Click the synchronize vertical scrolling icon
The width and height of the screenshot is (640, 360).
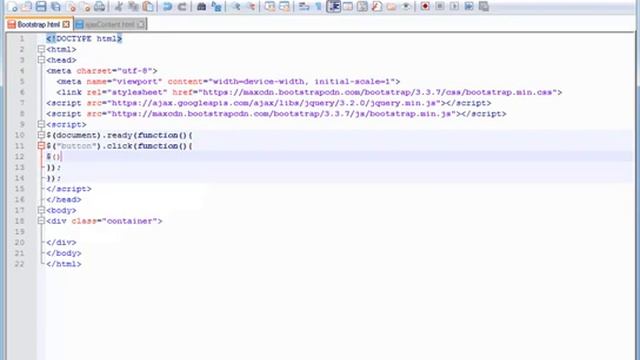pyautogui.click(x=269, y=6)
